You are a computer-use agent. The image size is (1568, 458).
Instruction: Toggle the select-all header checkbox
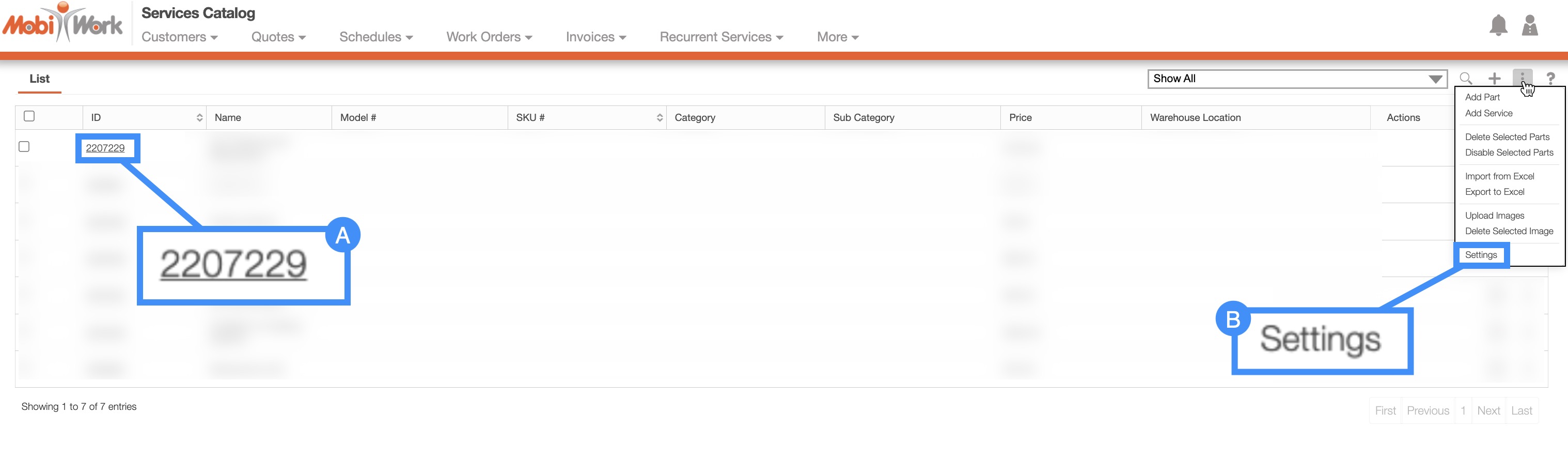click(x=29, y=116)
